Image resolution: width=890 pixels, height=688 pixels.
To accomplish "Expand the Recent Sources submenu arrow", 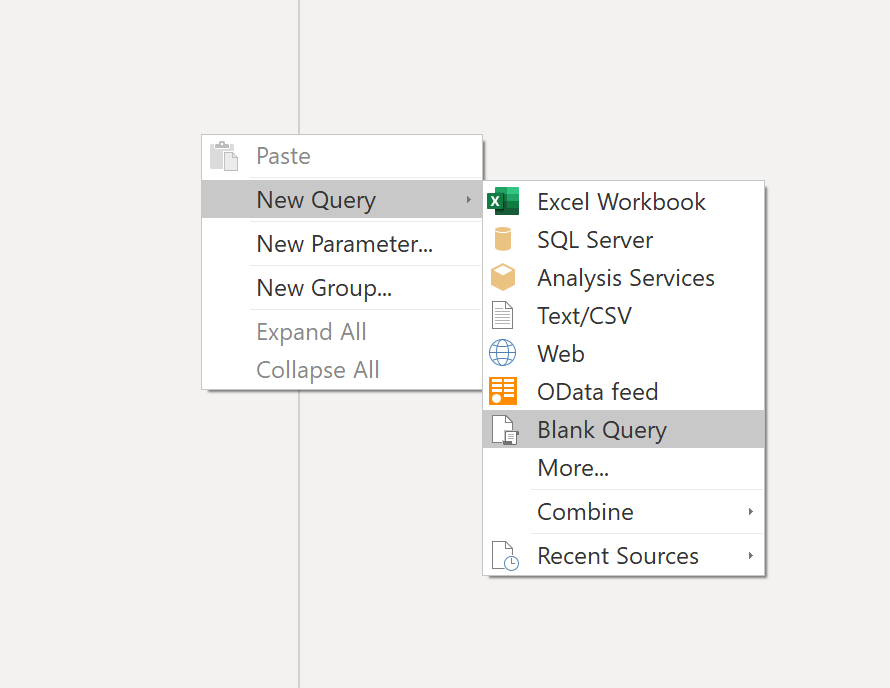I will click(x=750, y=555).
